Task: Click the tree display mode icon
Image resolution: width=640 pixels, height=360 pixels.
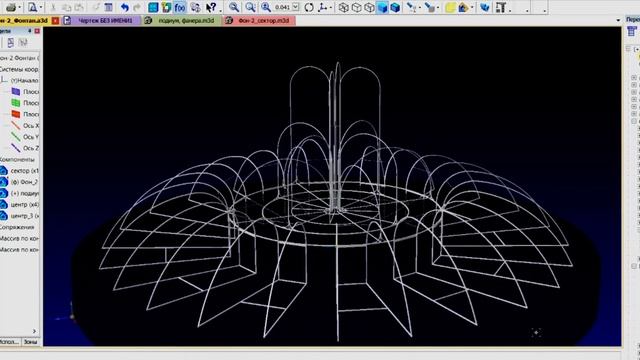Action: (11, 42)
